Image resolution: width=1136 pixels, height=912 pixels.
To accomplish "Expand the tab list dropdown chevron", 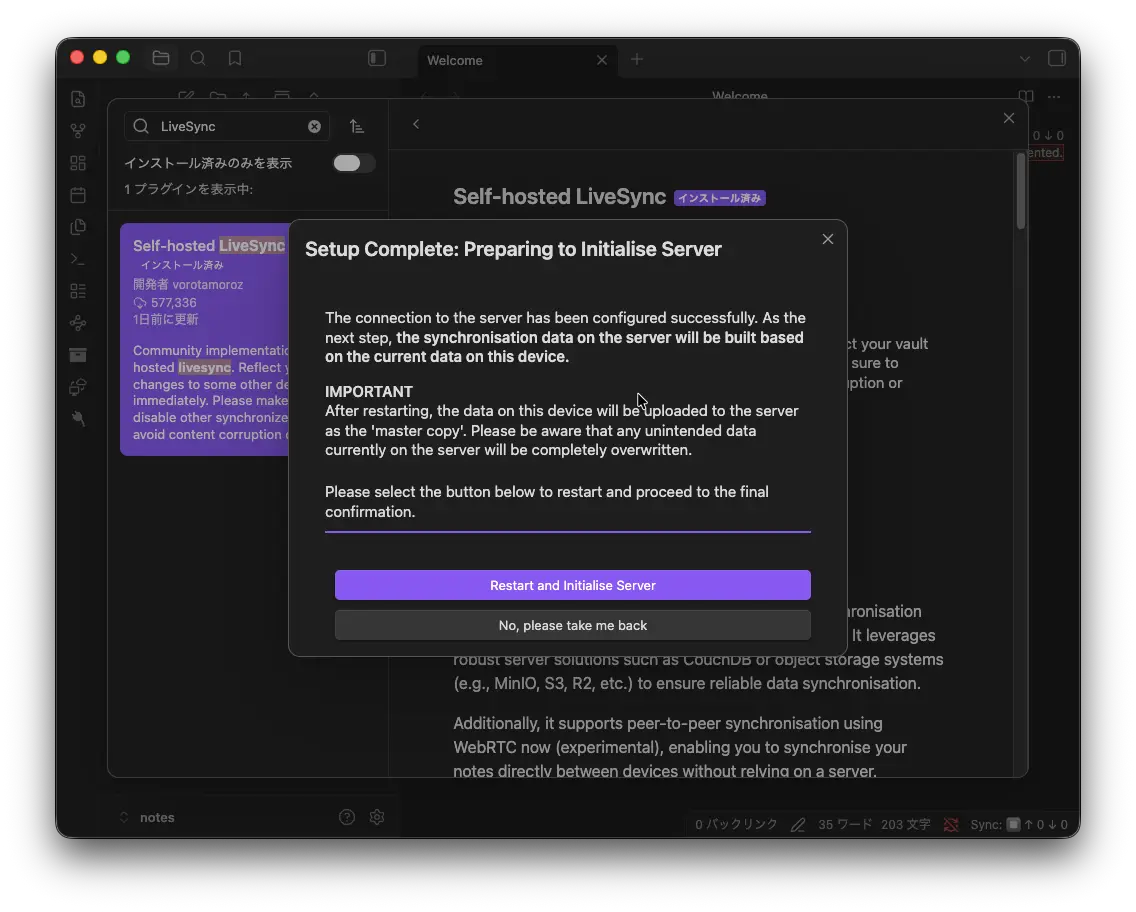I will tap(1024, 59).
